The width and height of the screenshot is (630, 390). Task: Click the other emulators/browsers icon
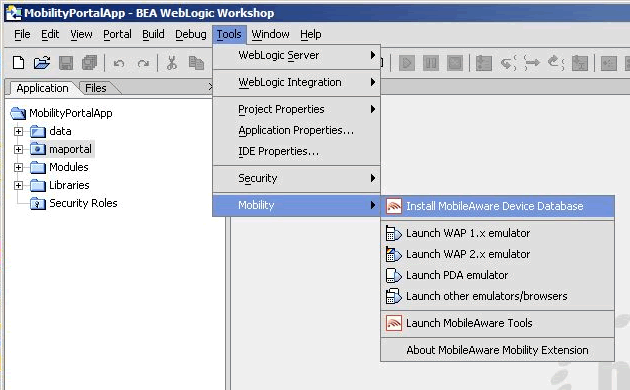click(393, 296)
